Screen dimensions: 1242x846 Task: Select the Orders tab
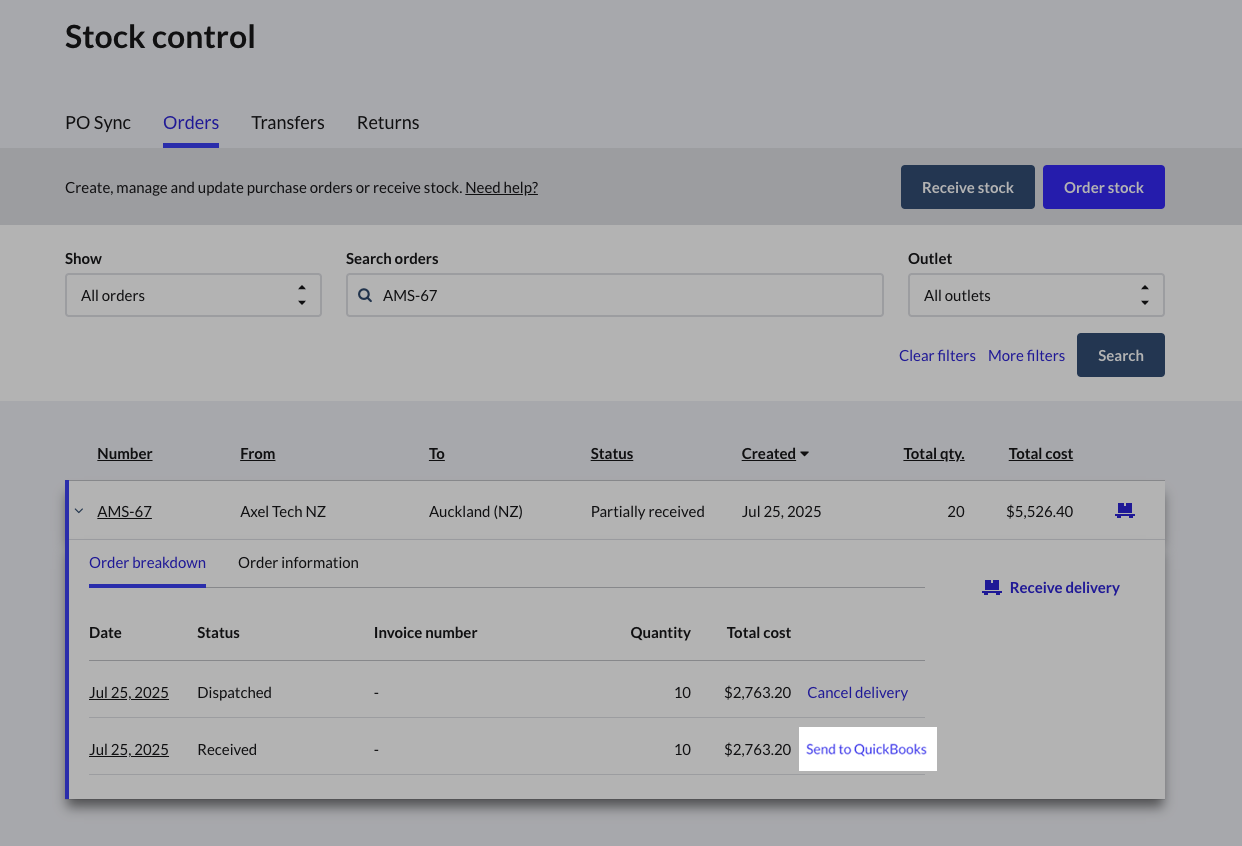191,123
